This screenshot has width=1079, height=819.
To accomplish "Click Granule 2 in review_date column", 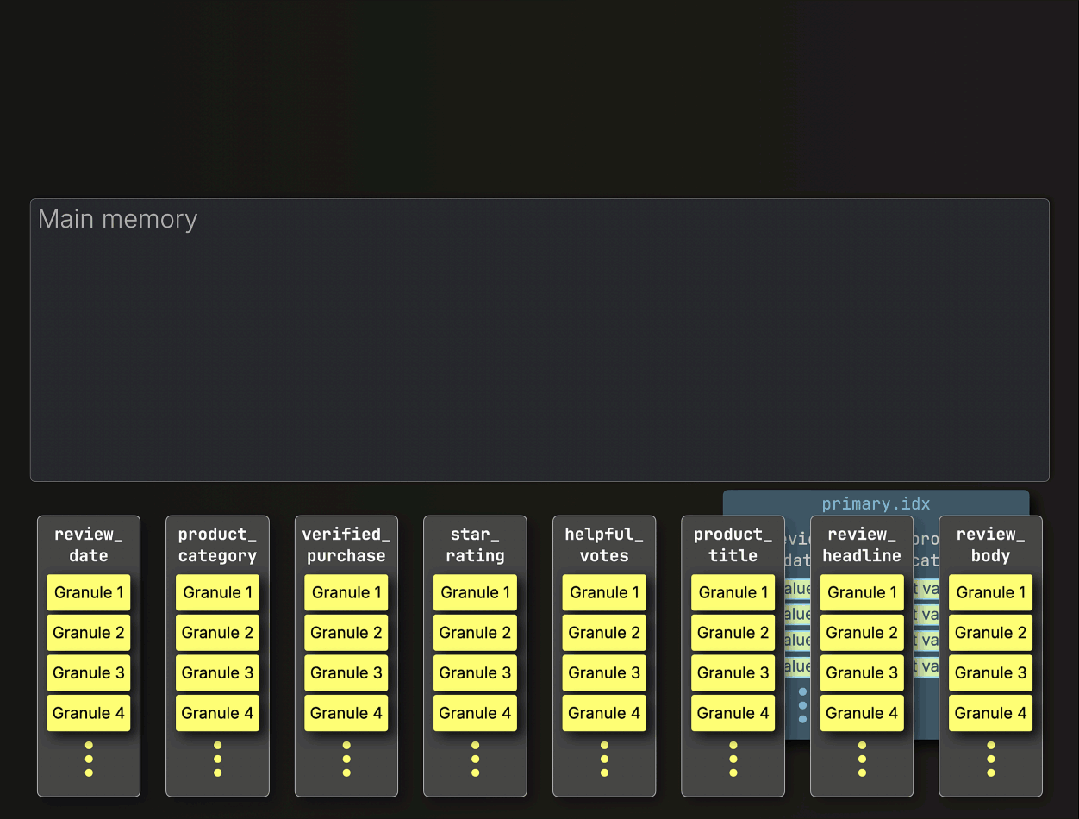I will (x=88, y=632).
